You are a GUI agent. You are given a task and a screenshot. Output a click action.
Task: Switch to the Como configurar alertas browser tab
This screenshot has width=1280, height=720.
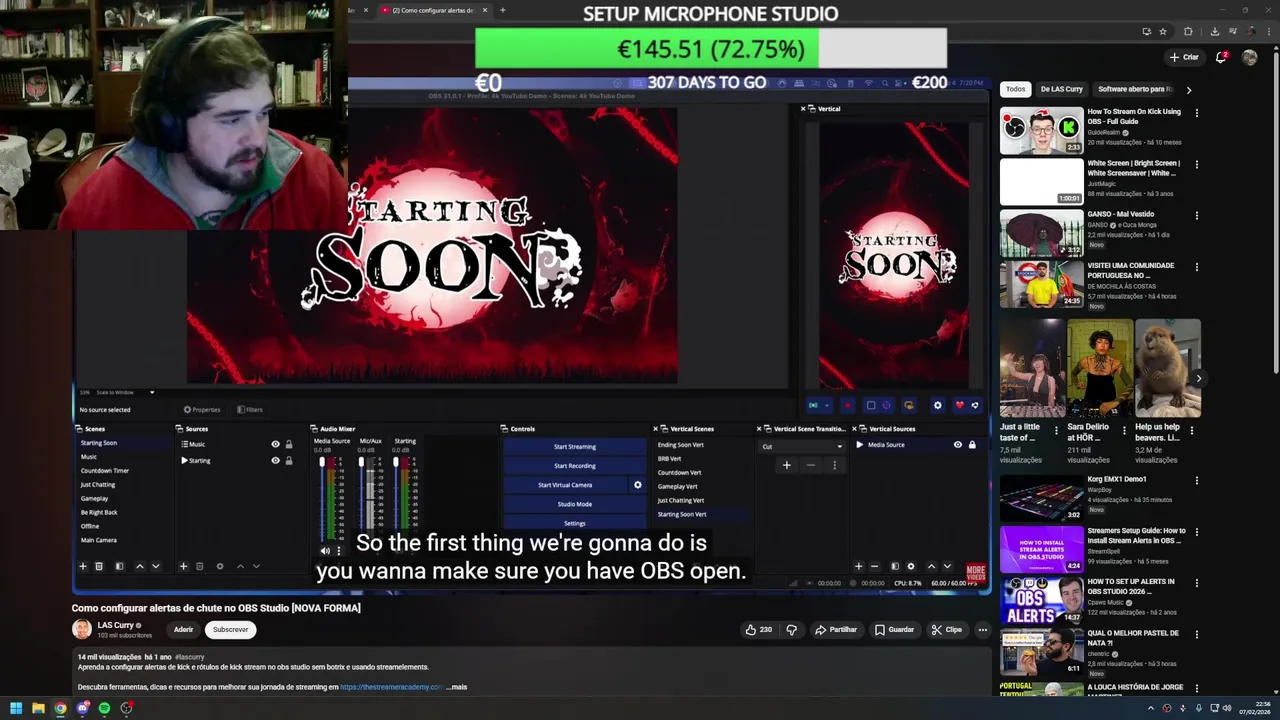(x=431, y=10)
